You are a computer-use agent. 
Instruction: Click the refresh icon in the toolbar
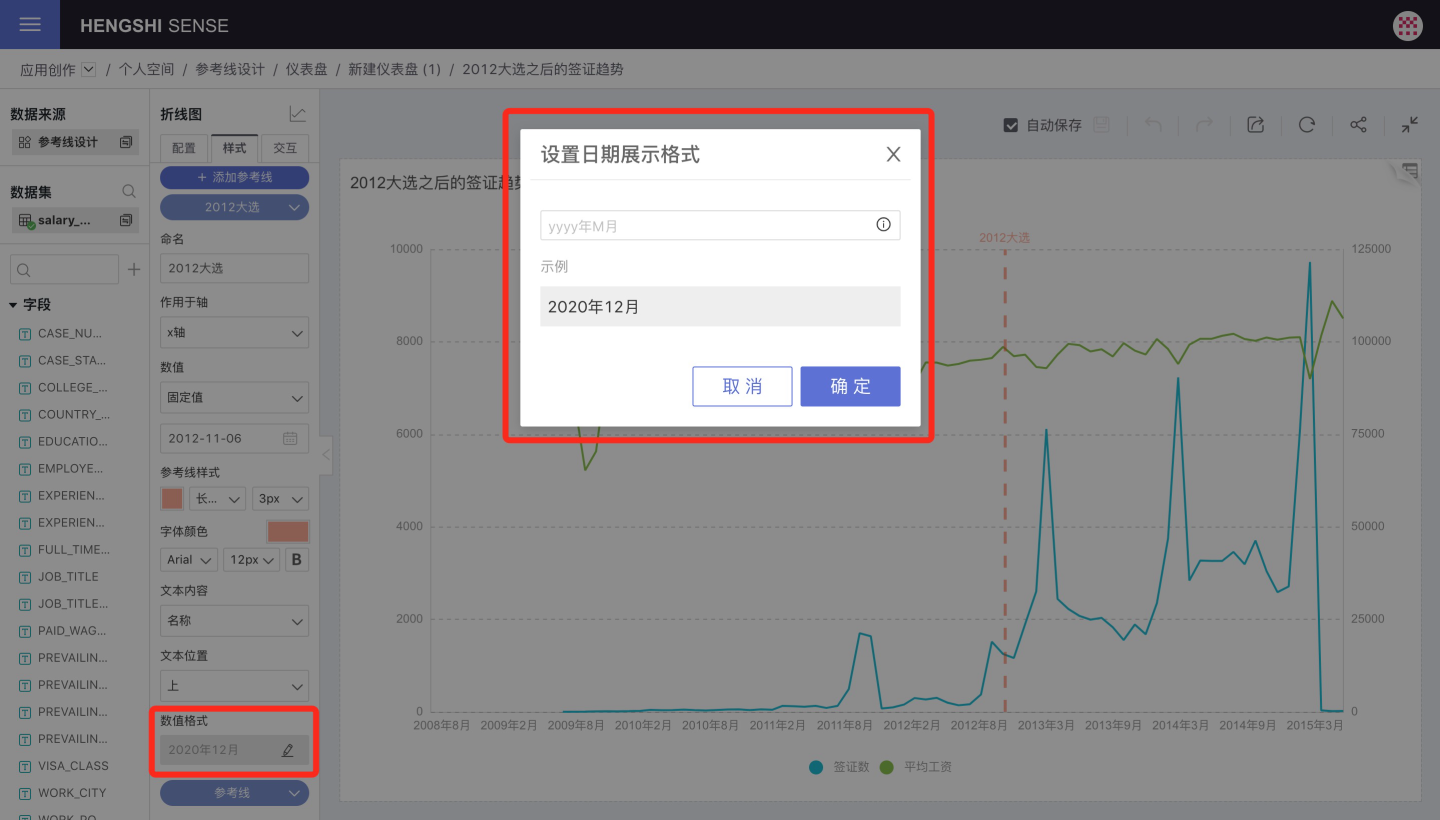[1307, 125]
